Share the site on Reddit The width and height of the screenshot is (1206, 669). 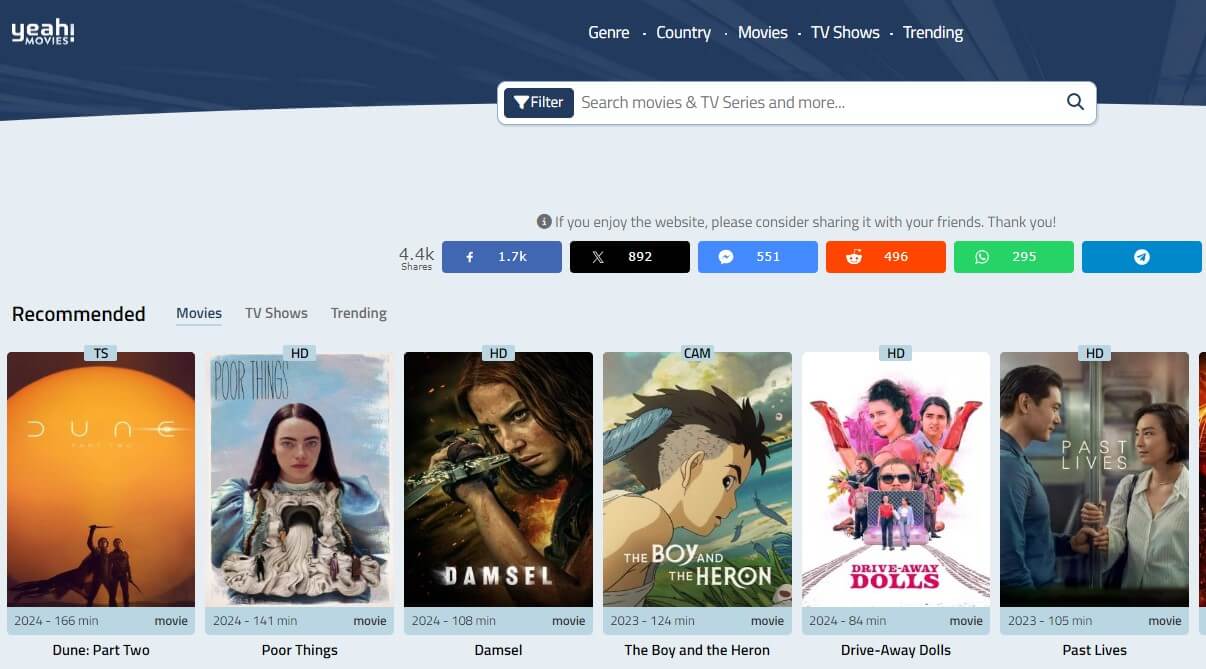pyautogui.click(x=886, y=257)
